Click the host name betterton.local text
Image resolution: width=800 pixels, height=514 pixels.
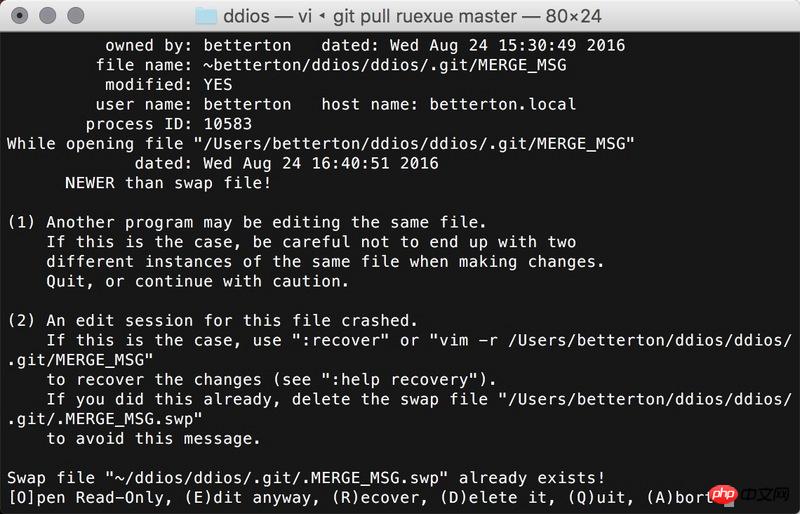pos(503,104)
